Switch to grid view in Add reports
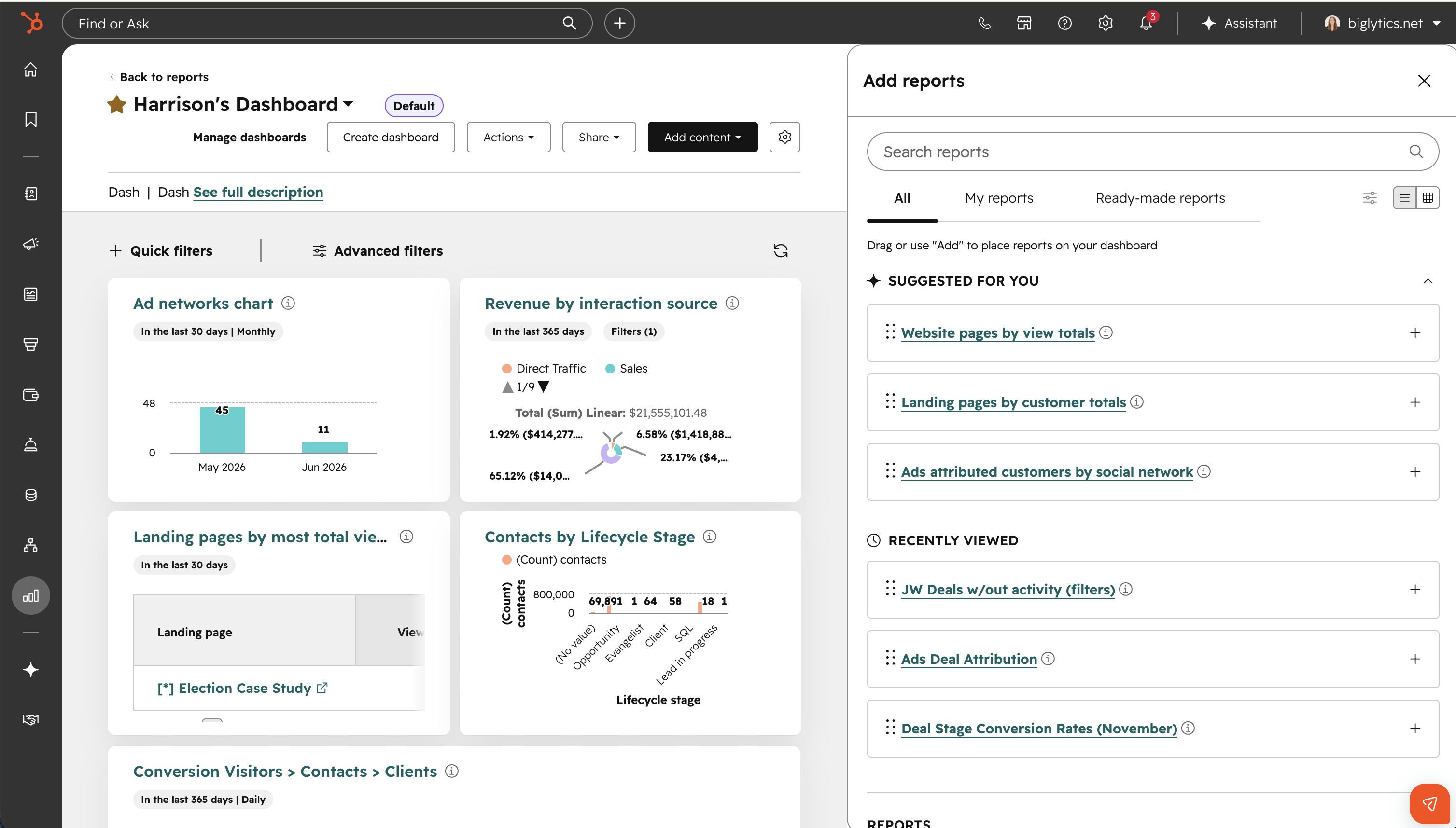1456x828 pixels. [1428, 198]
